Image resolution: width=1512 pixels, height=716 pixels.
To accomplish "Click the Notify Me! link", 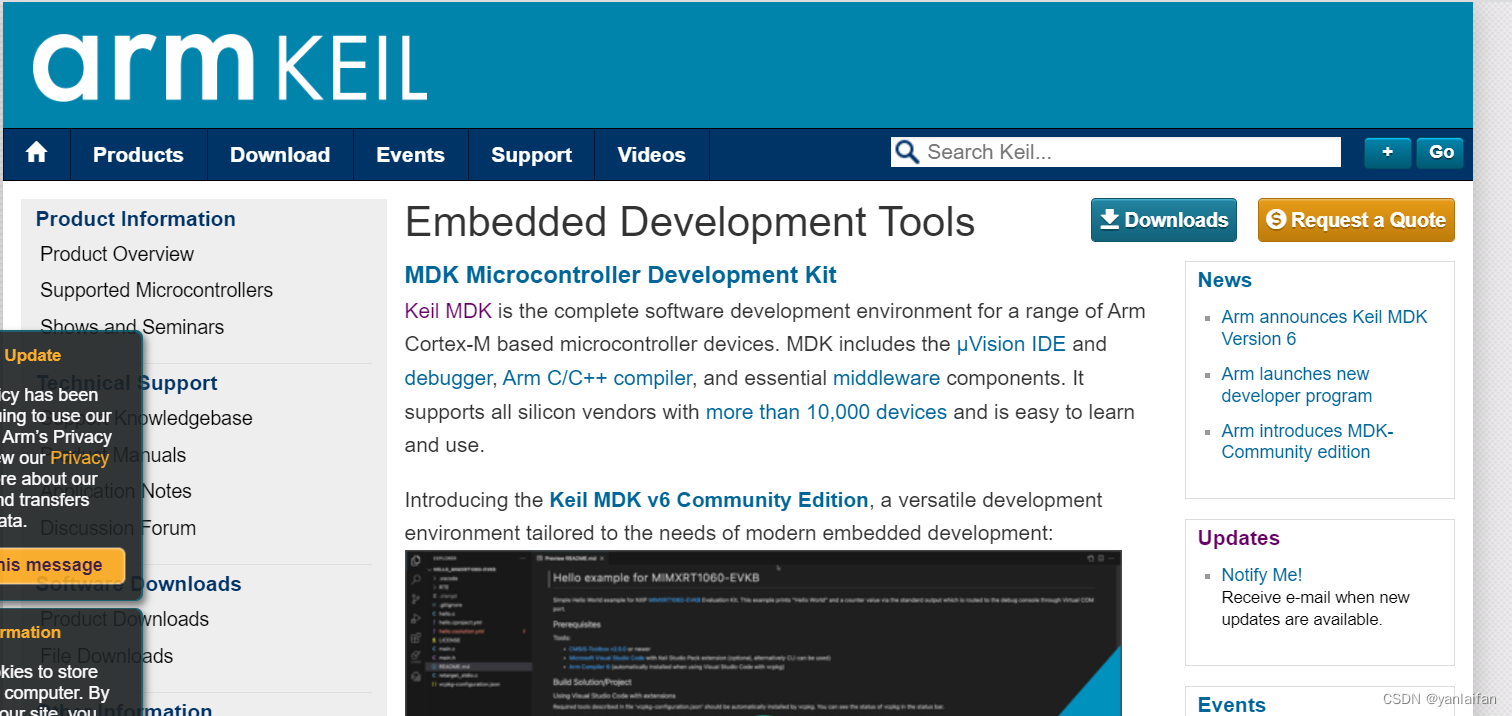I will (1261, 575).
